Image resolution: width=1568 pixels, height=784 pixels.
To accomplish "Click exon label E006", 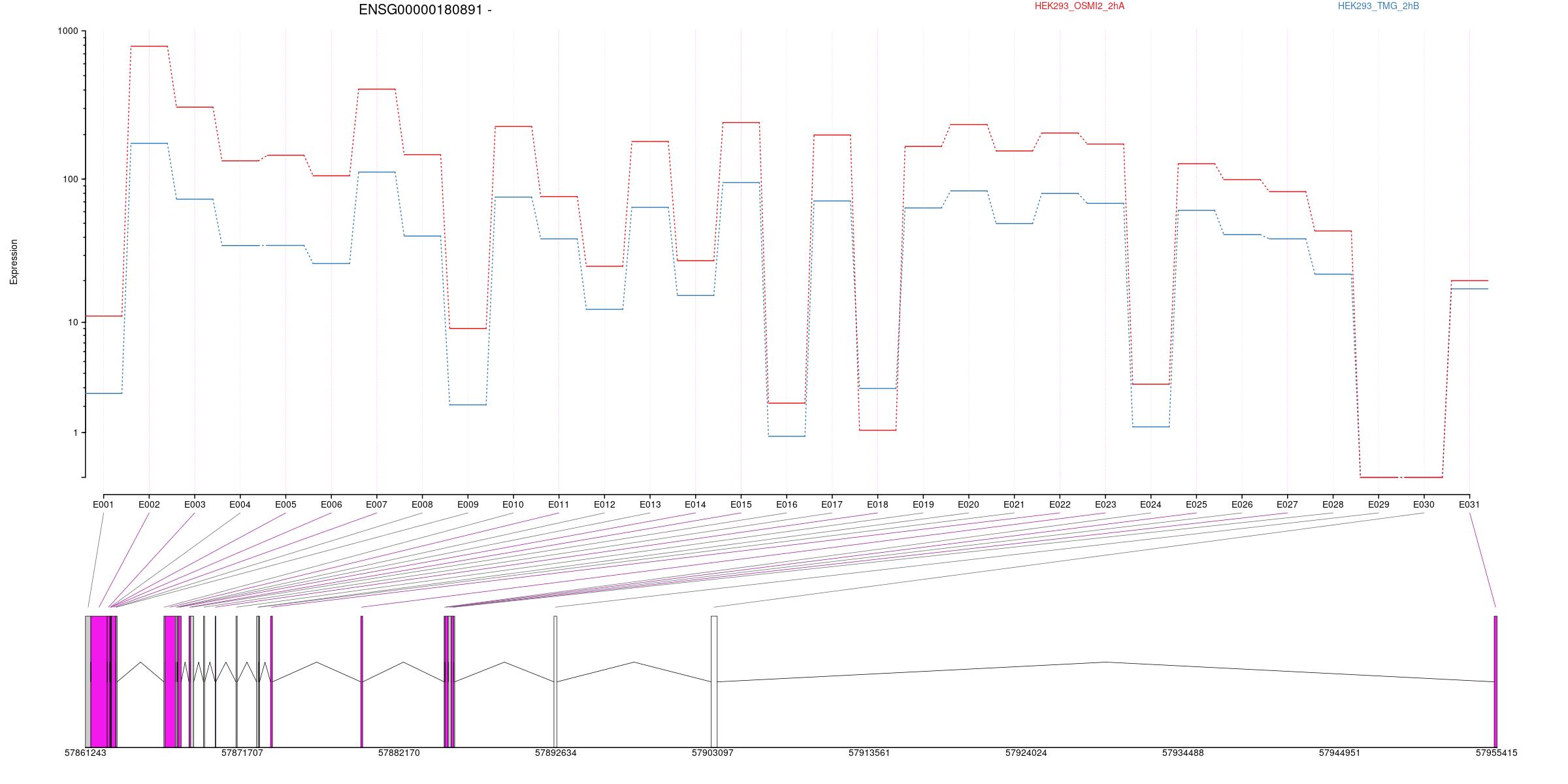I will click(x=331, y=504).
